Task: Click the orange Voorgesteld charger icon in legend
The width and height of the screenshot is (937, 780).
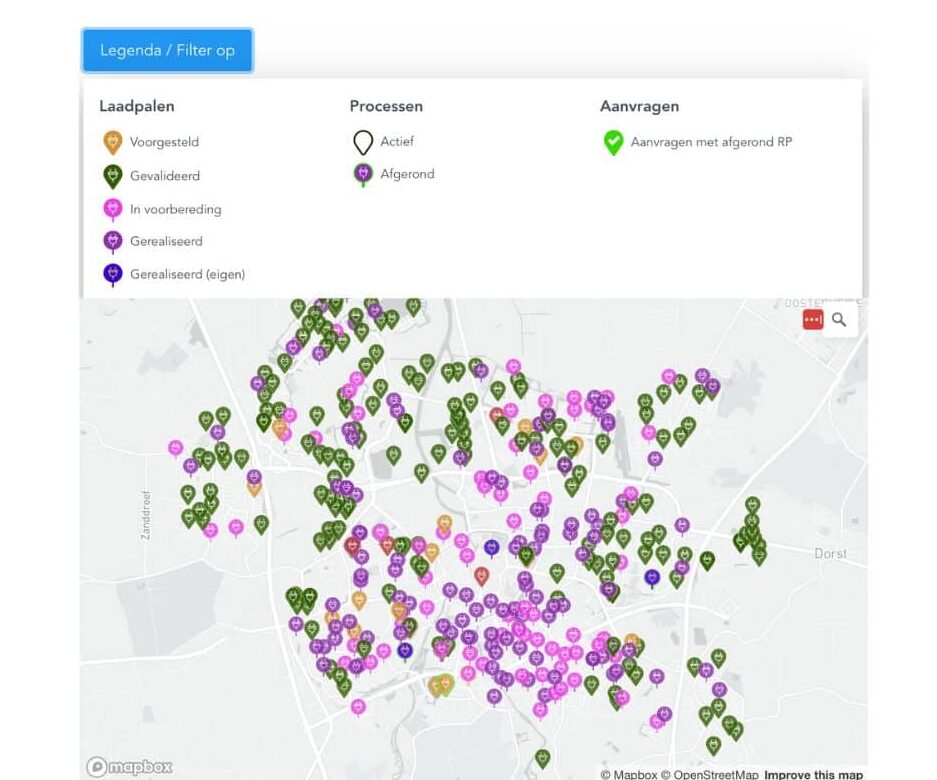Action: click(113, 142)
